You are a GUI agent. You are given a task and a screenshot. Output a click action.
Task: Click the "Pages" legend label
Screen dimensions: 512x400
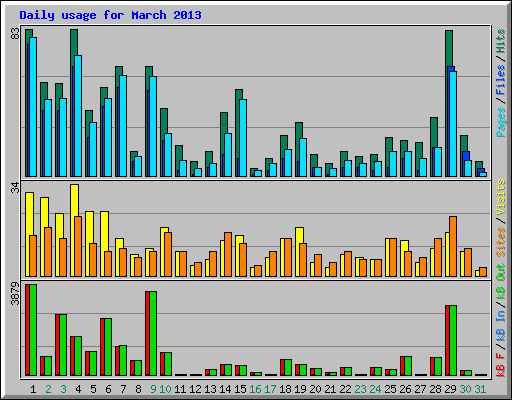tap(501, 122)
